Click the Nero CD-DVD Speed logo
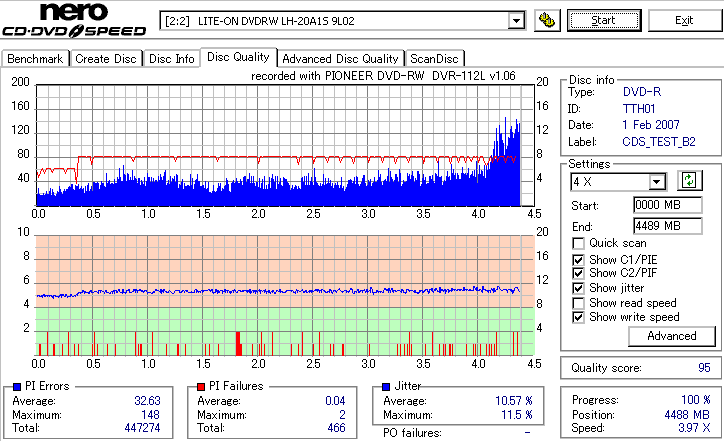The image size is (724, 441). click(x=74, y=19)
